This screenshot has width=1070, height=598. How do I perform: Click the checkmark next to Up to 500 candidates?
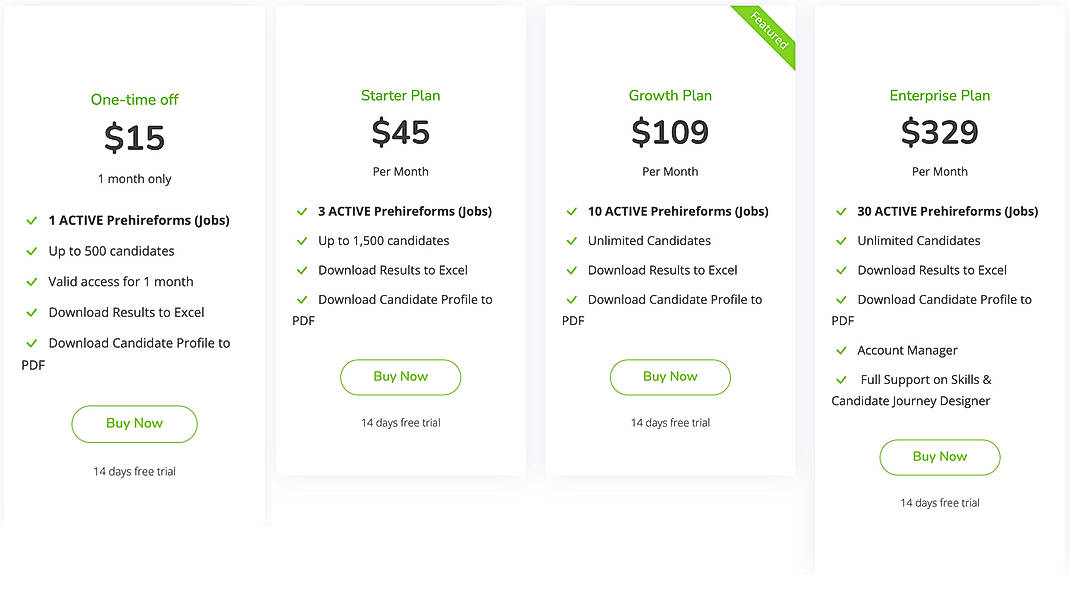(31, 250)
